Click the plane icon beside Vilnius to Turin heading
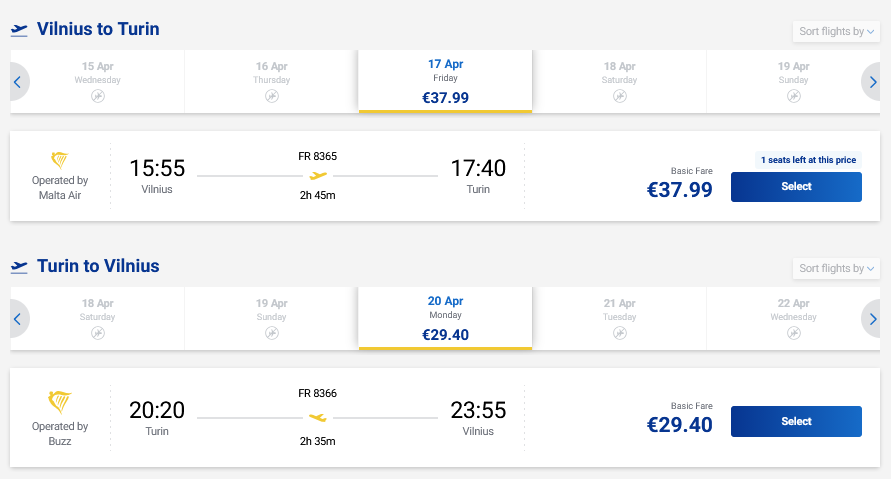The height and width of the screenshot is (479, 891). point(19,30)
